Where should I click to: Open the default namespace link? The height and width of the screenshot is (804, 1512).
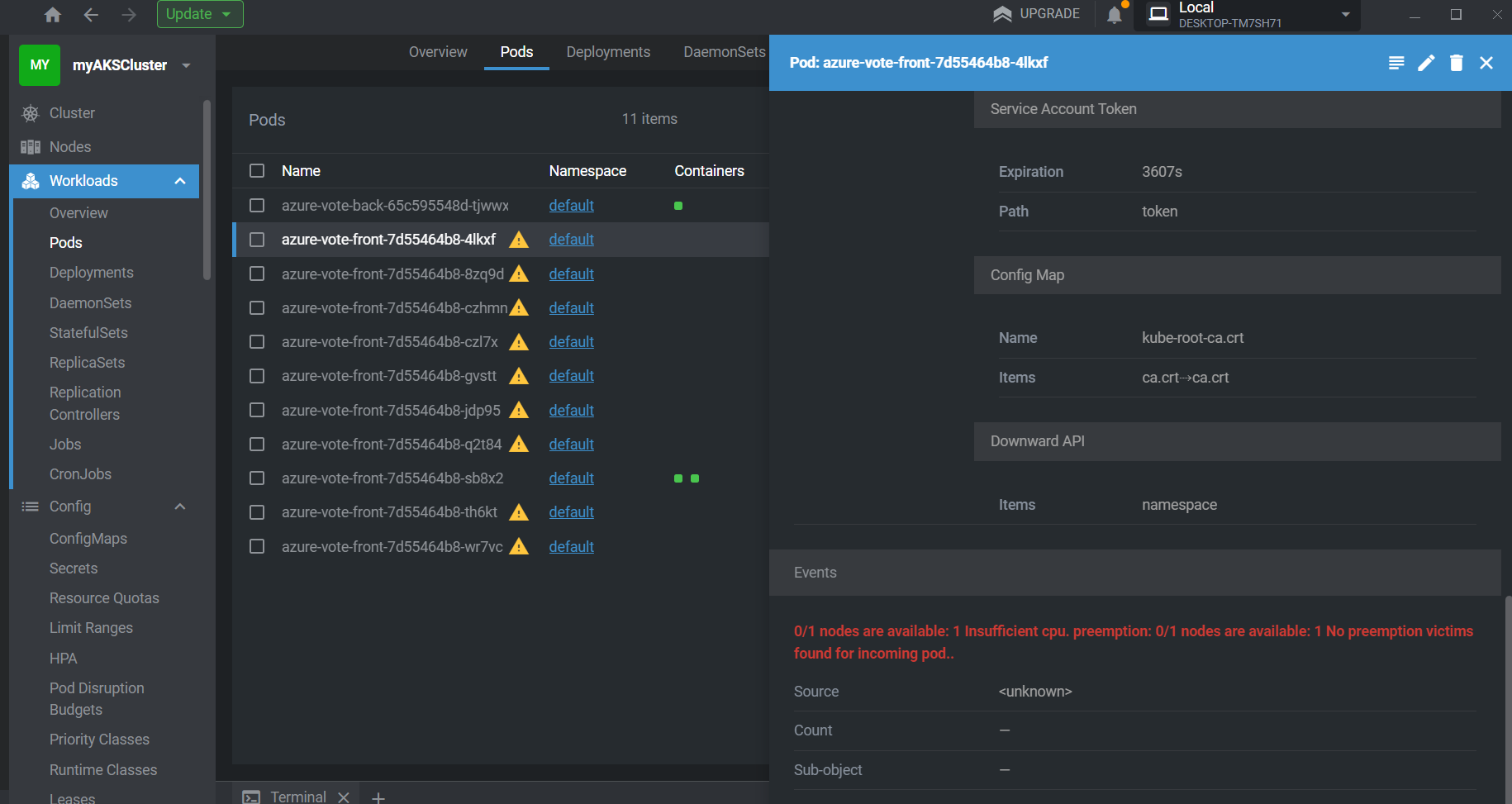tap(571, 239)
